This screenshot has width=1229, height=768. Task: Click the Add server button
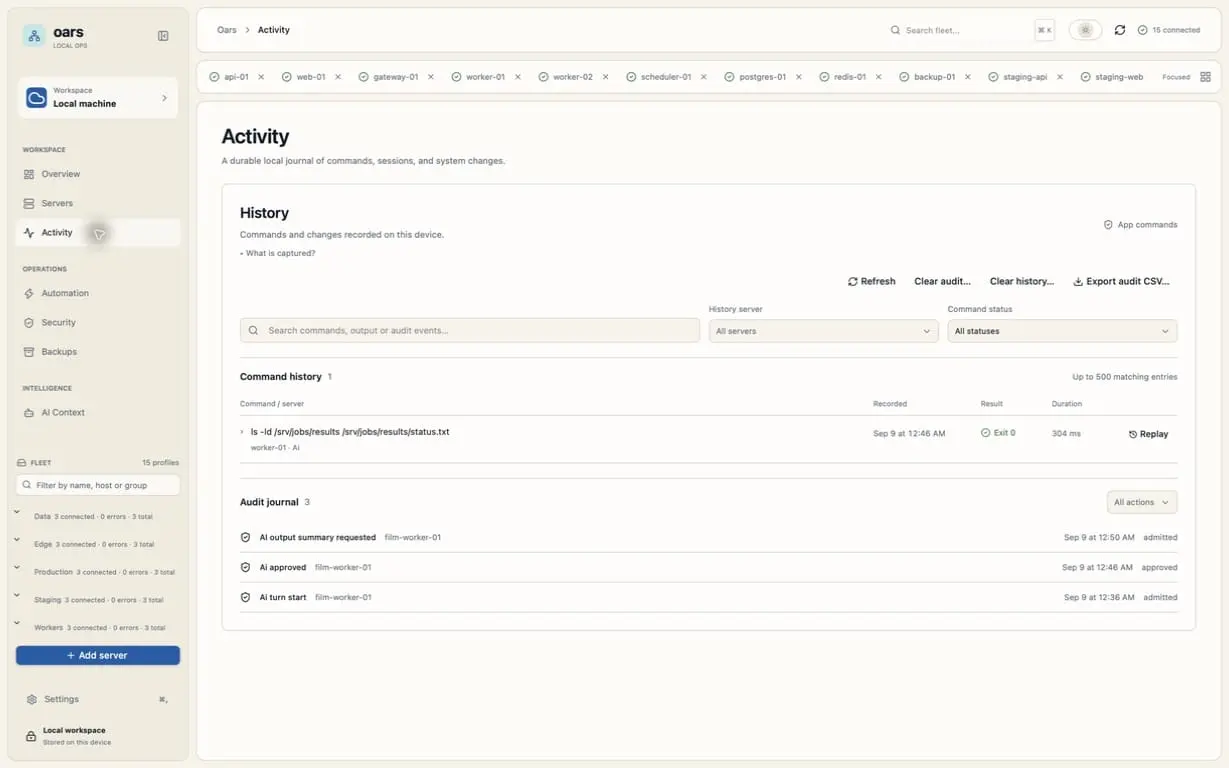pos(97,655)
